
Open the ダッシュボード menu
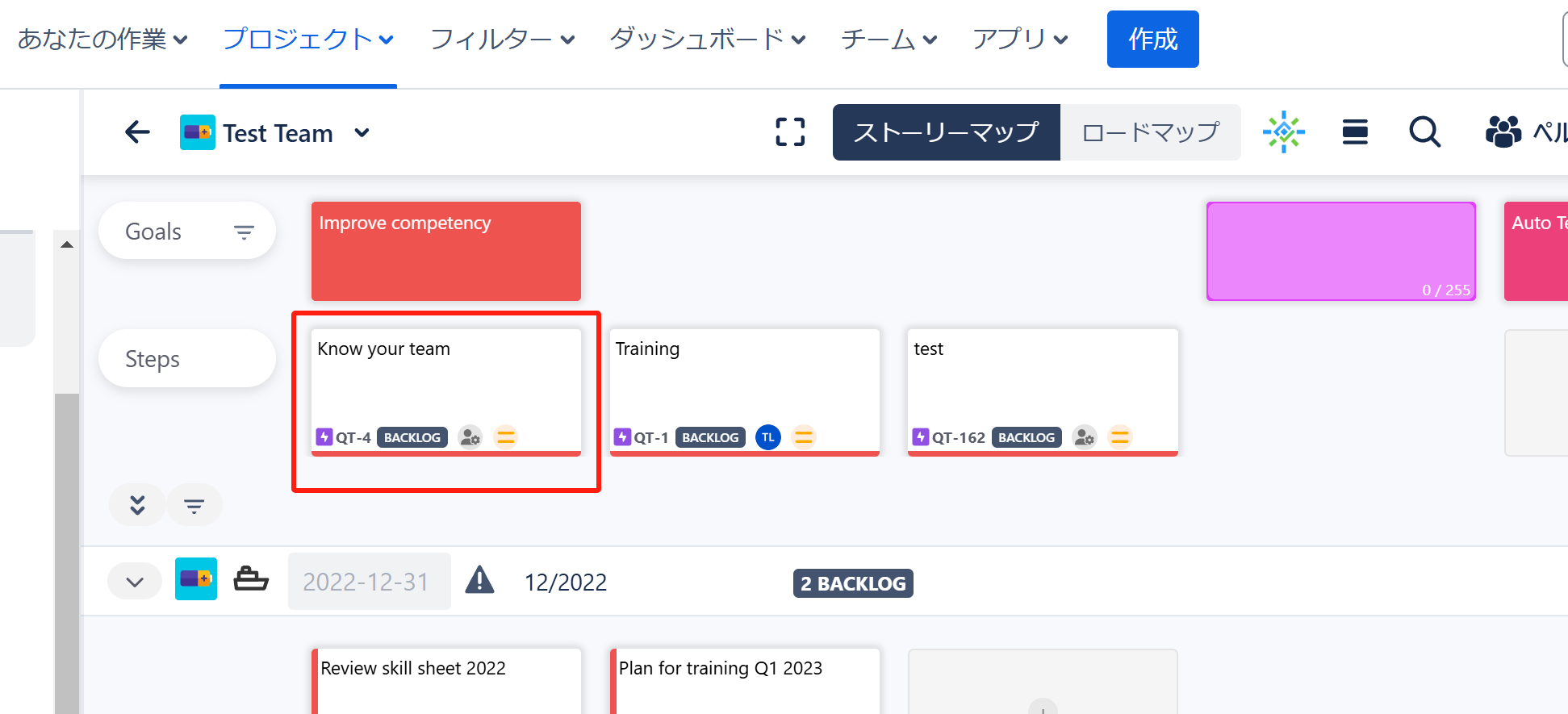pos(707,39)
